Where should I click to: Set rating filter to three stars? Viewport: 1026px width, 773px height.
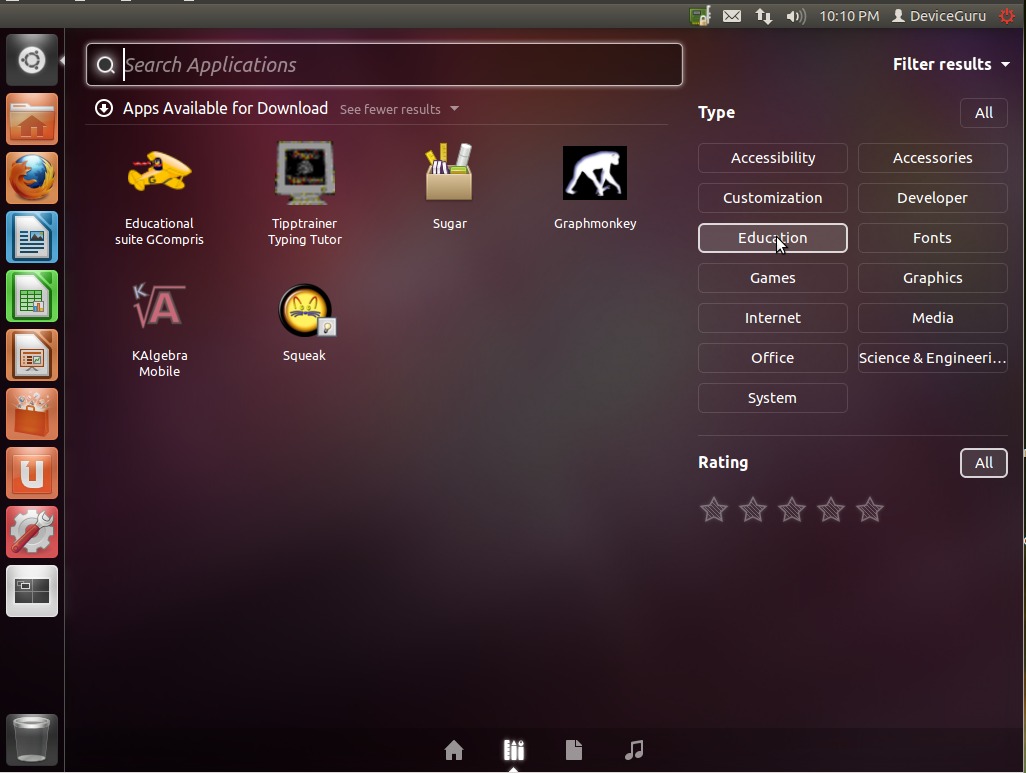tap(792, 509)
